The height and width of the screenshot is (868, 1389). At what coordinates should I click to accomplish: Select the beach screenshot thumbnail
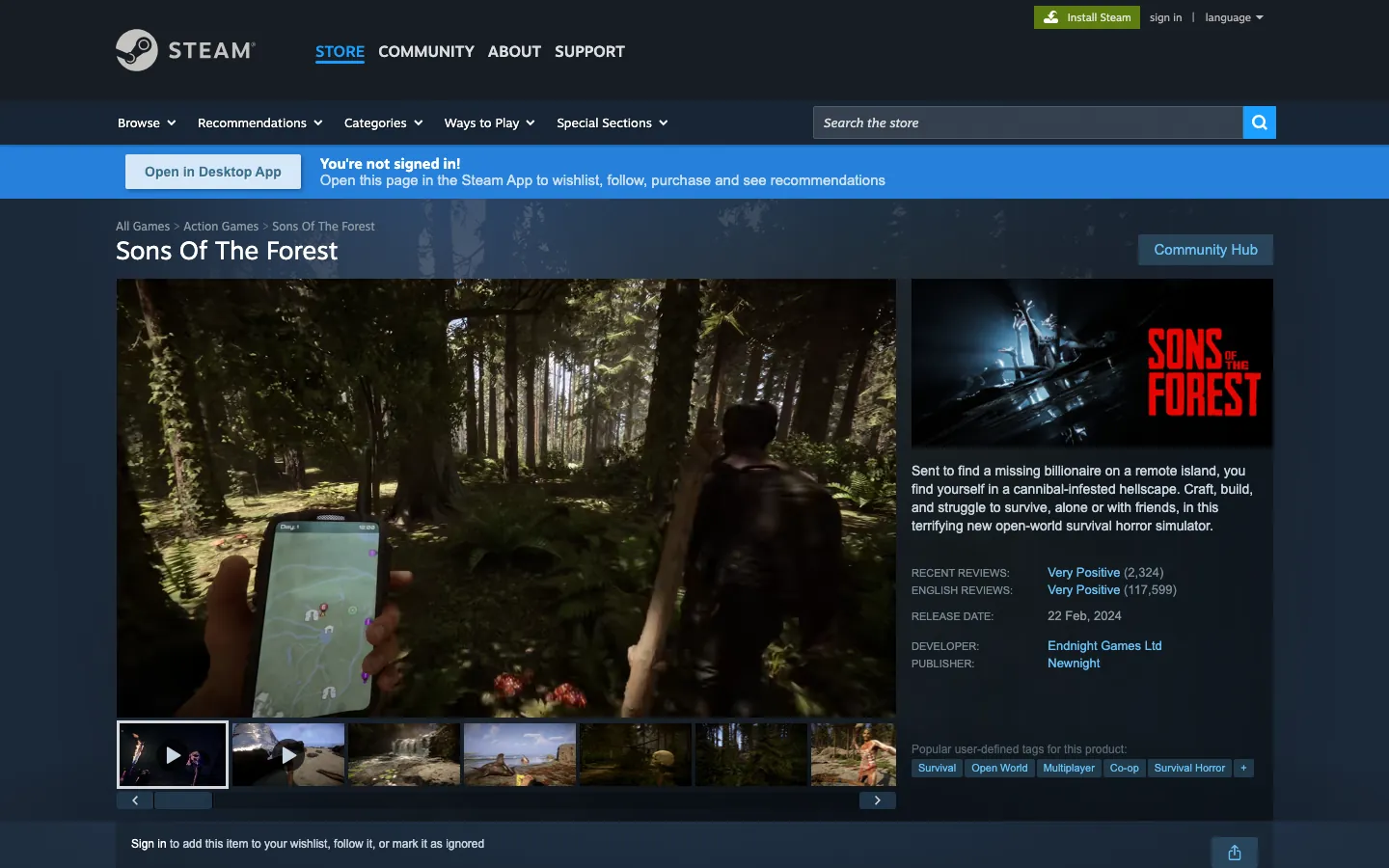coord(520,755)
